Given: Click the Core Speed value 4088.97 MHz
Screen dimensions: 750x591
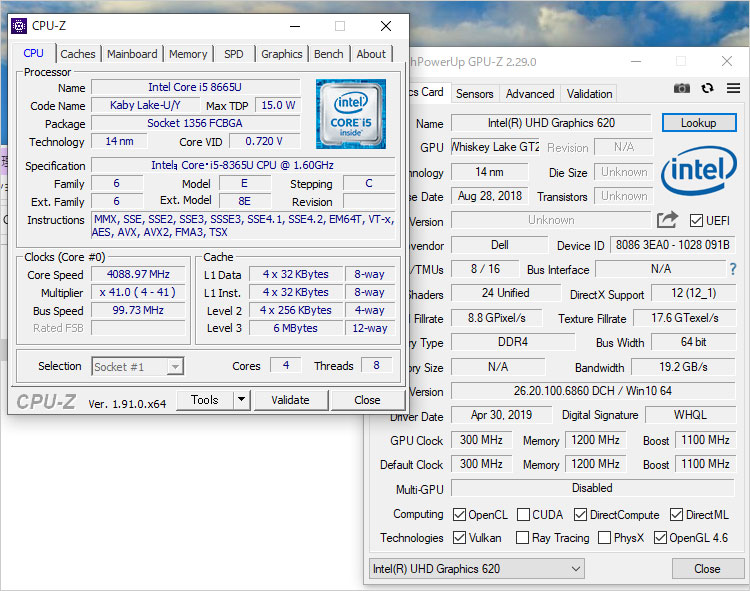Looking at the screenshot, I should (138, 274).
